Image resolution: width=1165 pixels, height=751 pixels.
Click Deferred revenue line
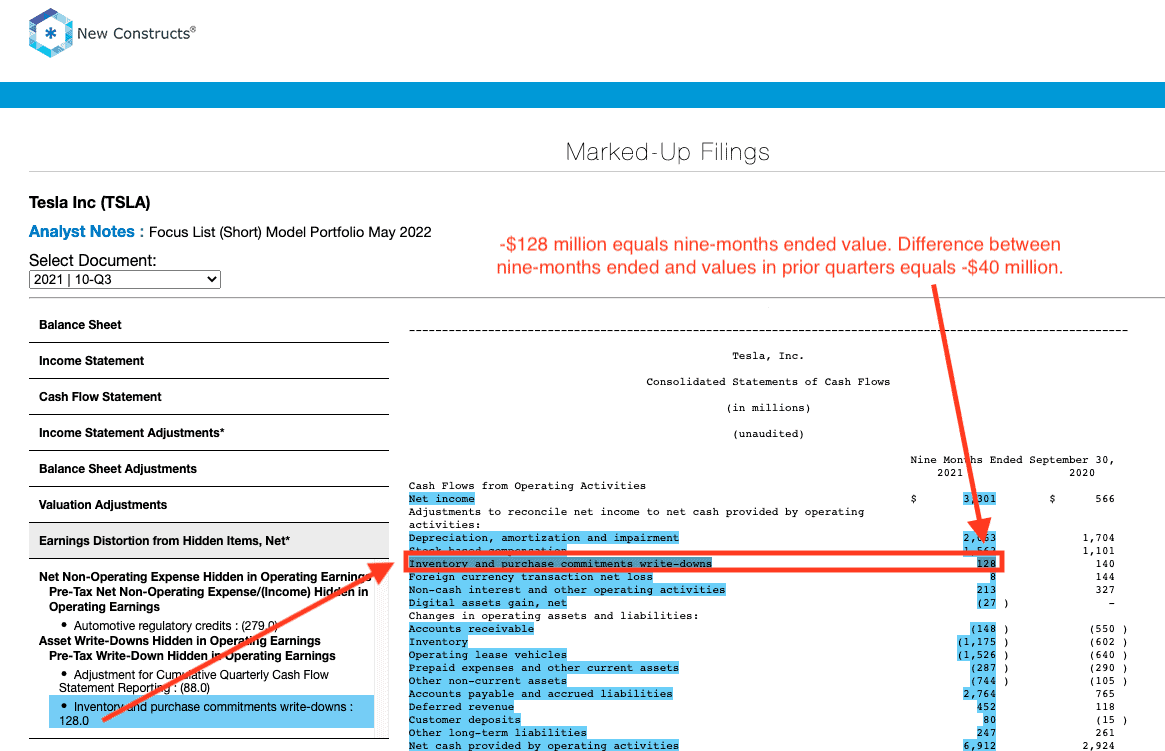click(461, 707)
